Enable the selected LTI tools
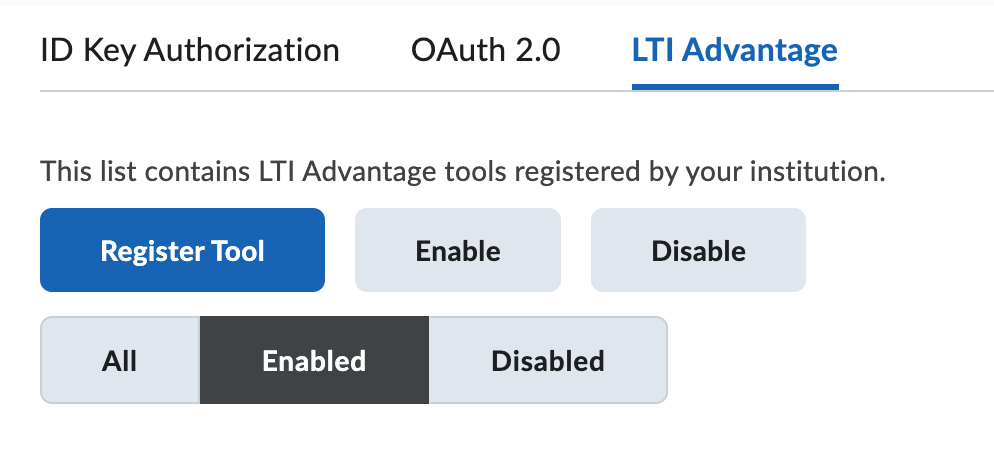This screenshot has height=472, width=994. coord(458,250)
